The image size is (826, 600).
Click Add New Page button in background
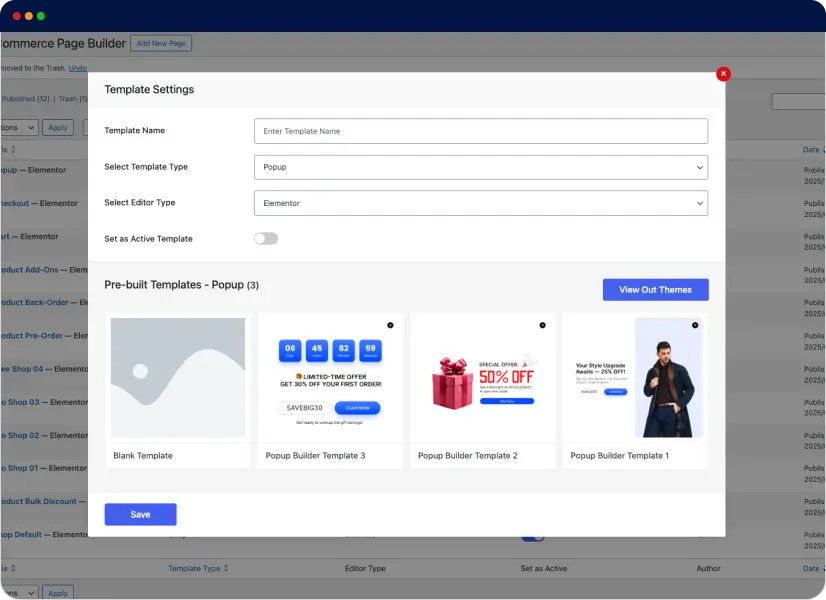(161, 43)
